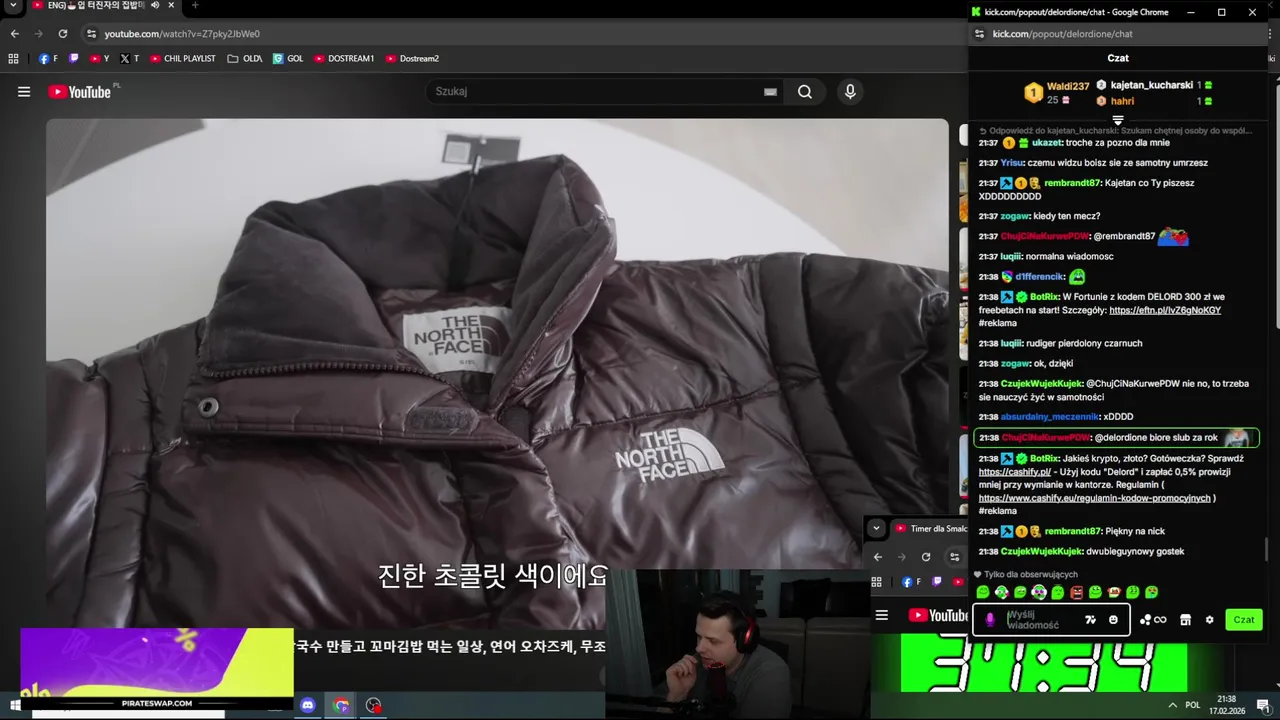Open the Dostream2 bookmark

click(x=412, y=59)
